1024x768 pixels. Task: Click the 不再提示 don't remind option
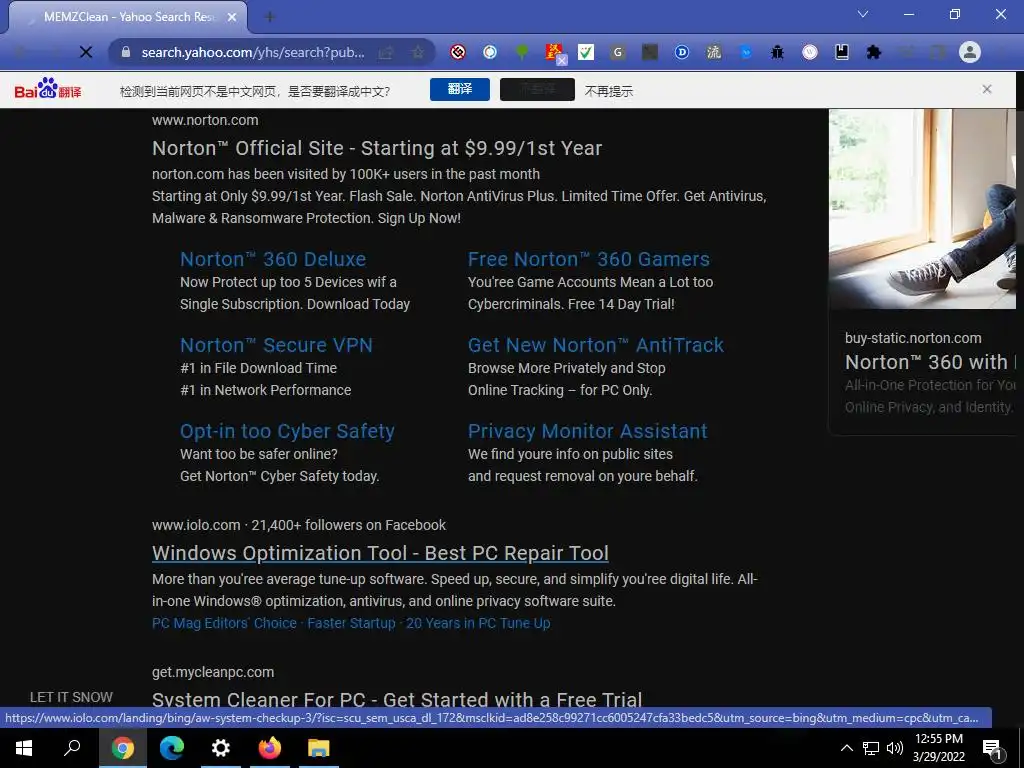pos(609,91)
